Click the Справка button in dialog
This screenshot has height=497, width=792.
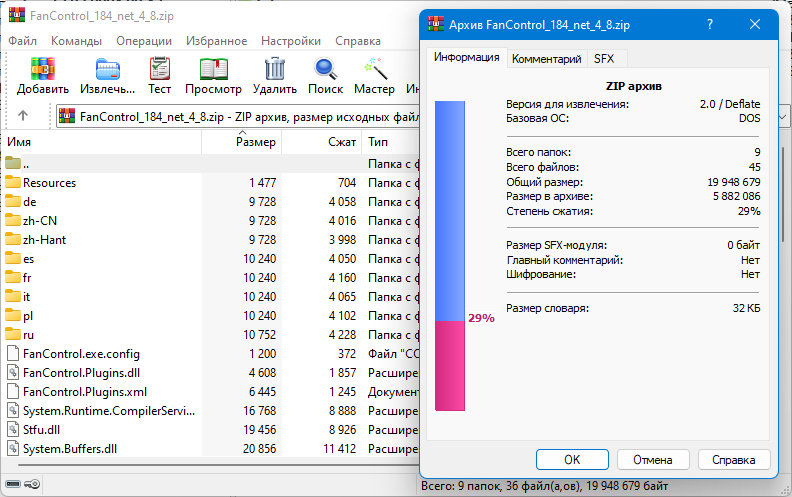pos(734,460)
